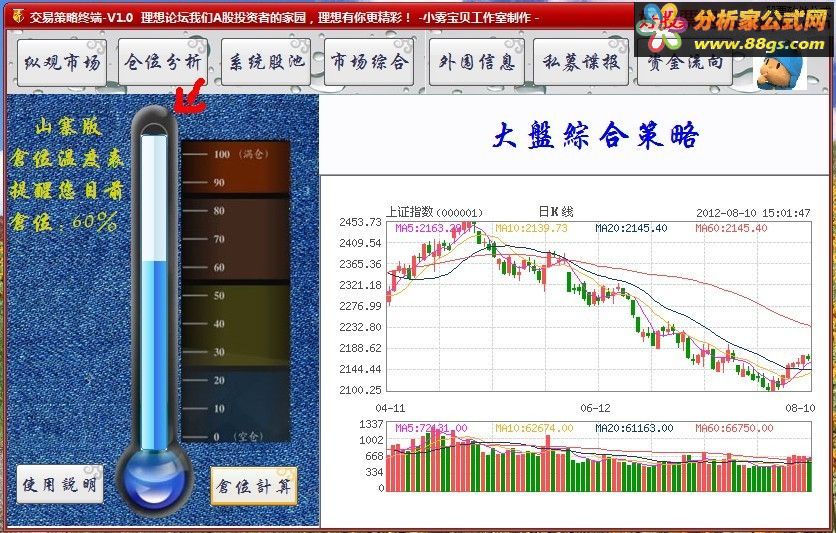Click the 大盤綜合策略 heading

[x=595, y=135]
